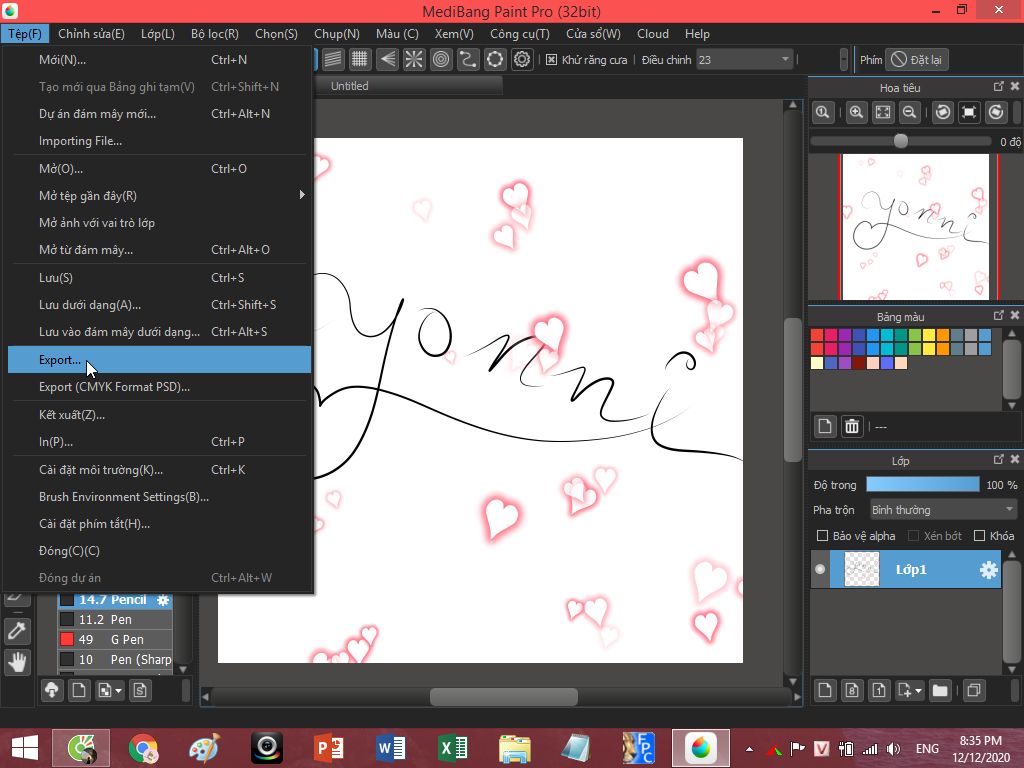Add a 1-bit layer in Lớp panel
This screenshot has width=1024, height=768.
click(879, 690)
